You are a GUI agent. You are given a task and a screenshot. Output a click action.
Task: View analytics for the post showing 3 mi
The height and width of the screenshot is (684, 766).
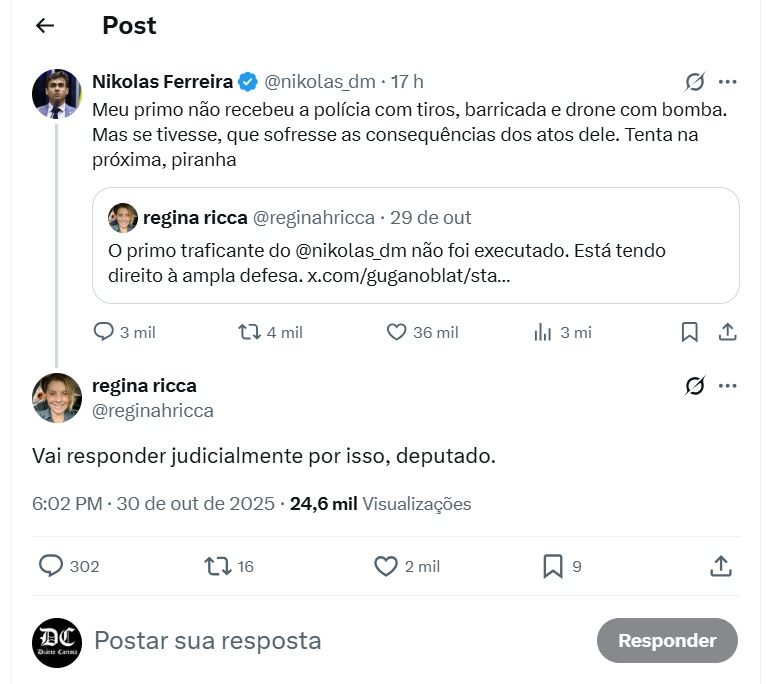click(562, 332)
